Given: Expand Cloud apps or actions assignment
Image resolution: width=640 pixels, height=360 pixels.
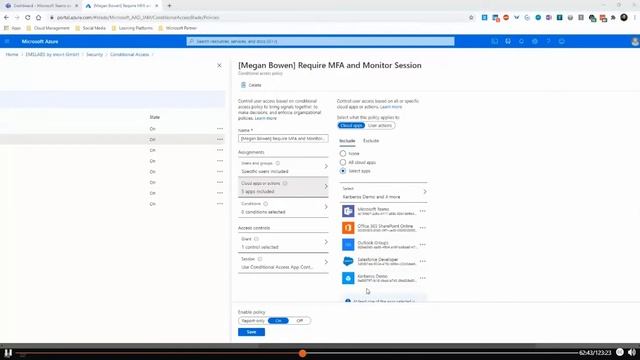Looking at the screenshot, I should pos(283,187).
